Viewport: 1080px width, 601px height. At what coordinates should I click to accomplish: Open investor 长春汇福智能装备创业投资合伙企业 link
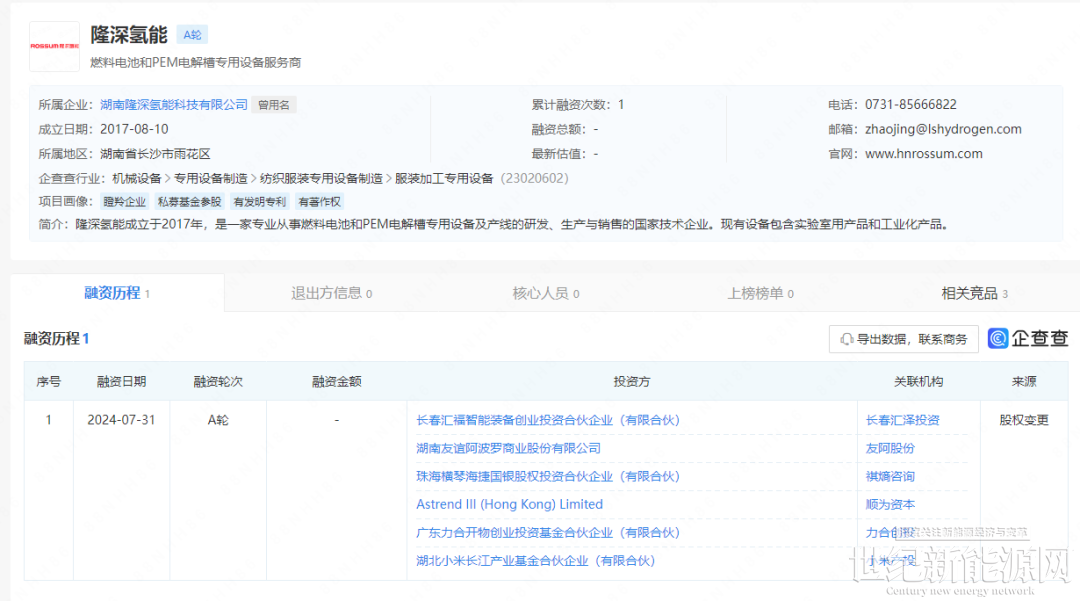coord(547,420)
